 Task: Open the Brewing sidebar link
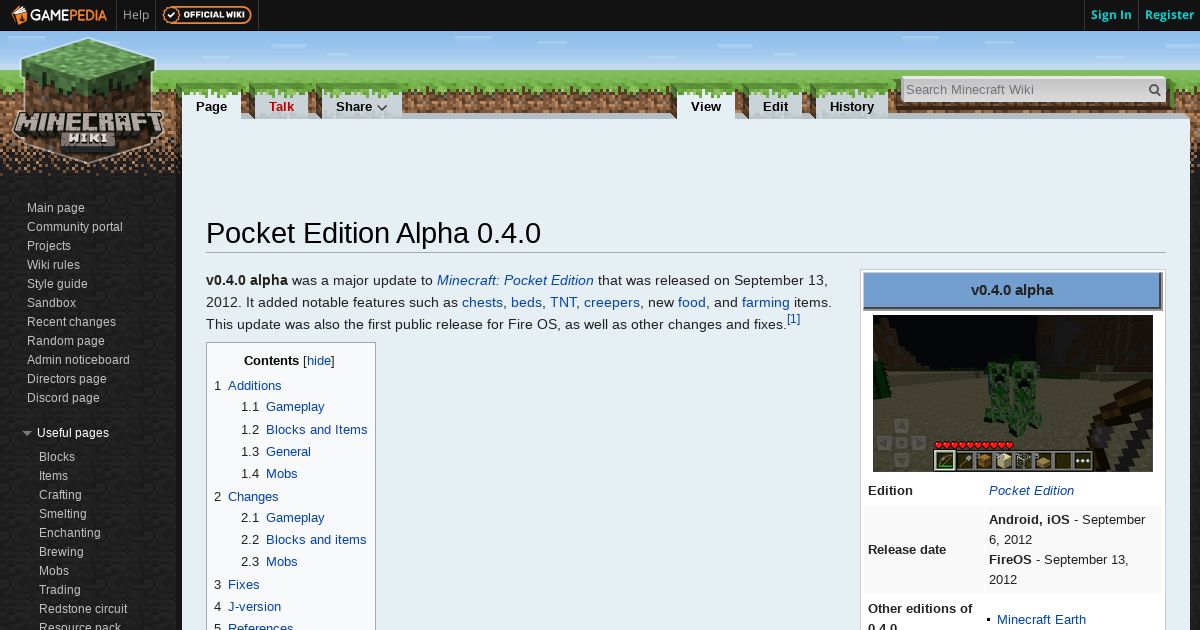point(61,552)
